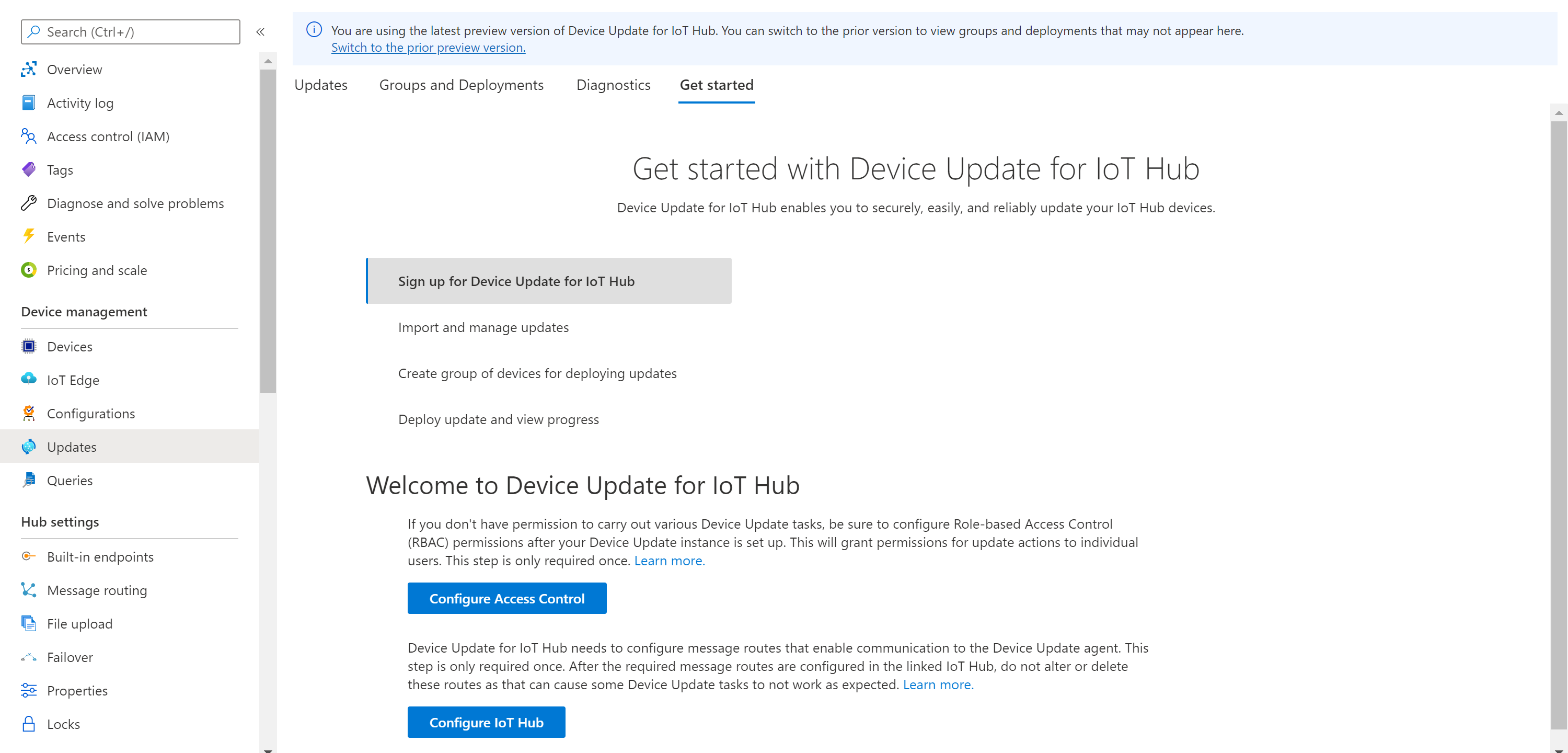Click Switch to the prior preview version link
Image resolution: width=1568 pixels, height=753 pixels.
click(428, 48)
